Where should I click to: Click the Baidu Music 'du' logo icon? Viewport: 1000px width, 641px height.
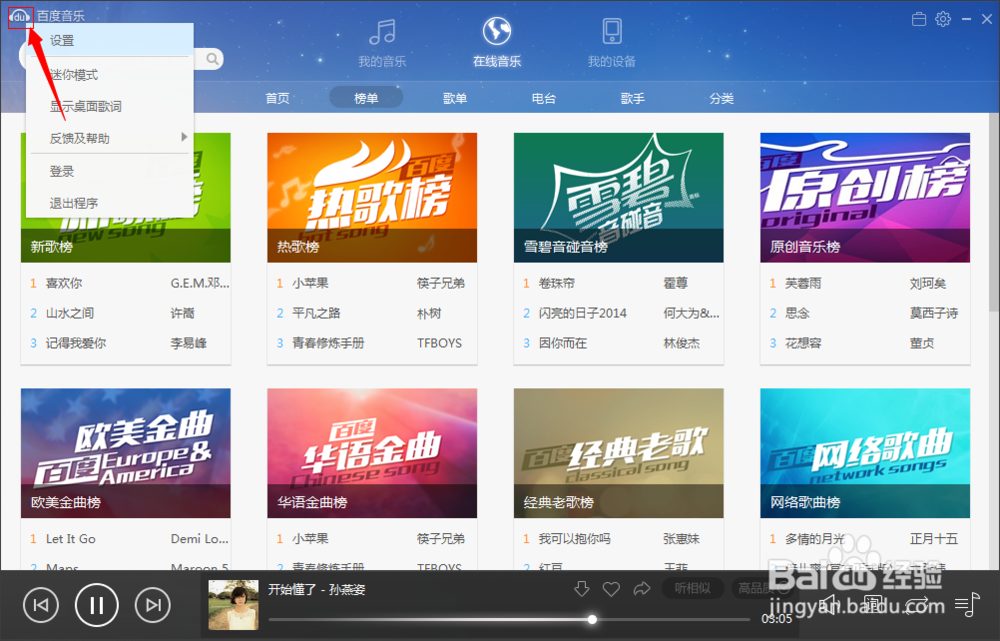tap(20, 17)
